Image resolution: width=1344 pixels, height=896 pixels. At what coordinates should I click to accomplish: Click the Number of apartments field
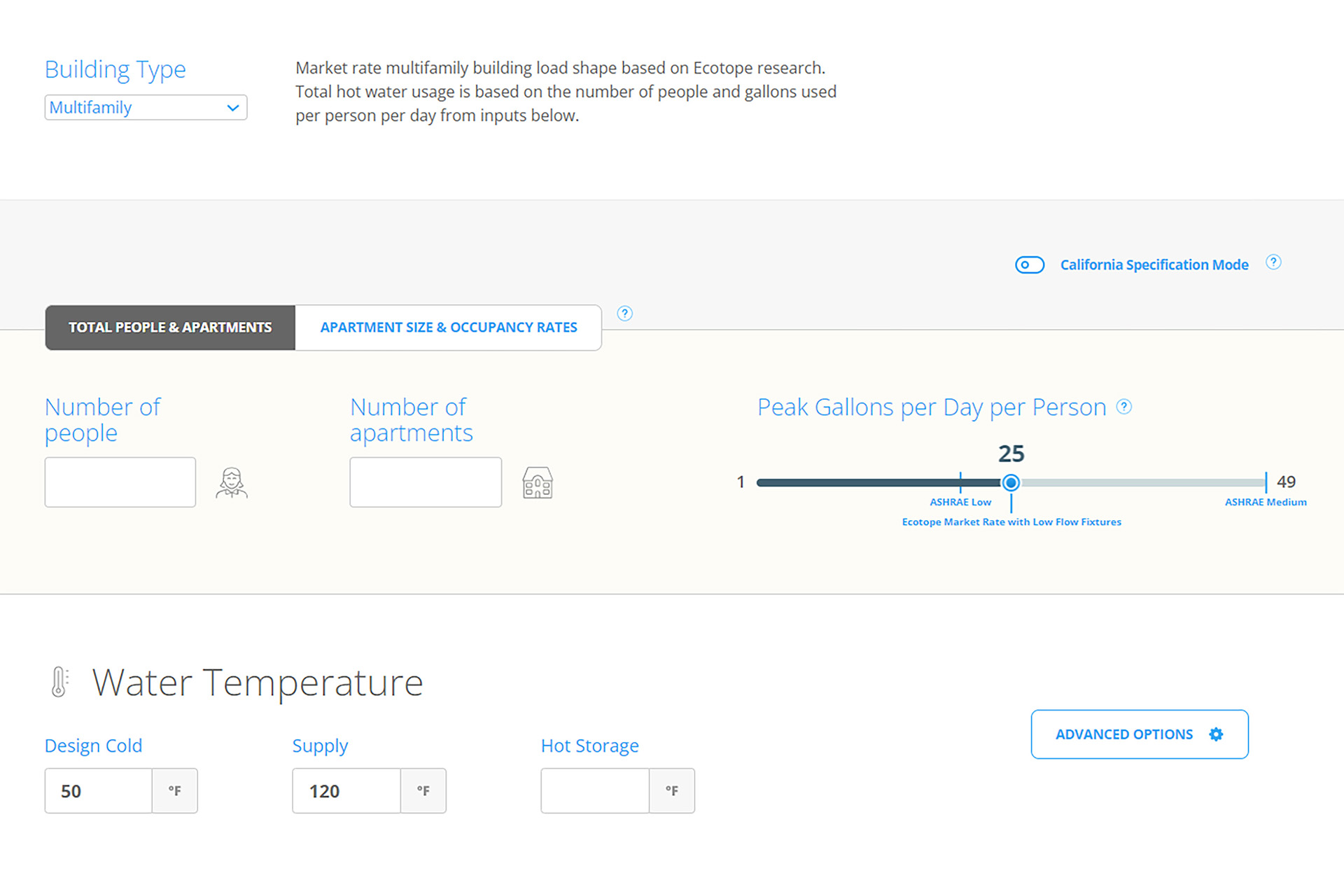[x=426, y=482]
